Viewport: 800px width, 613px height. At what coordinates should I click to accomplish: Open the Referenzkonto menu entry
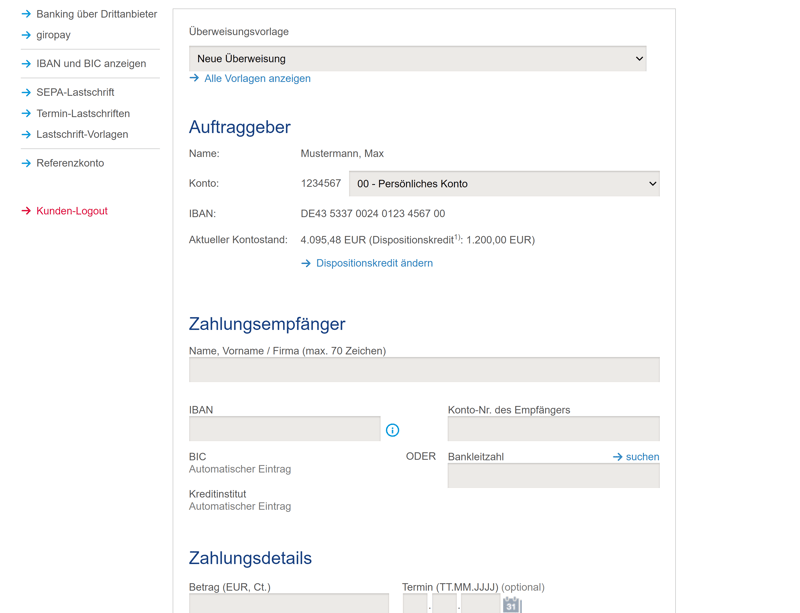coord(69,163)
